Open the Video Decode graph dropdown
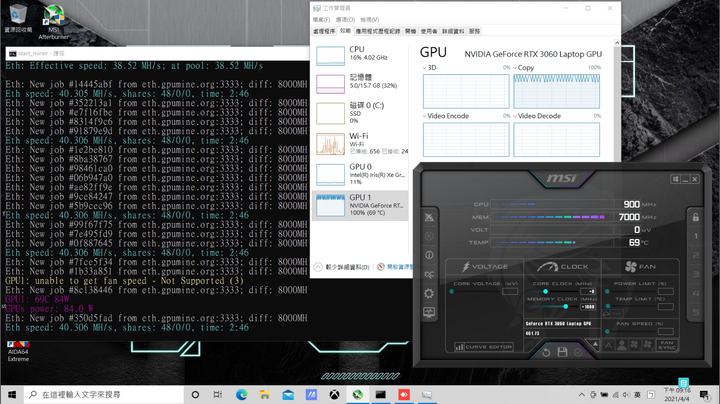720x404 pixels. 515,116
